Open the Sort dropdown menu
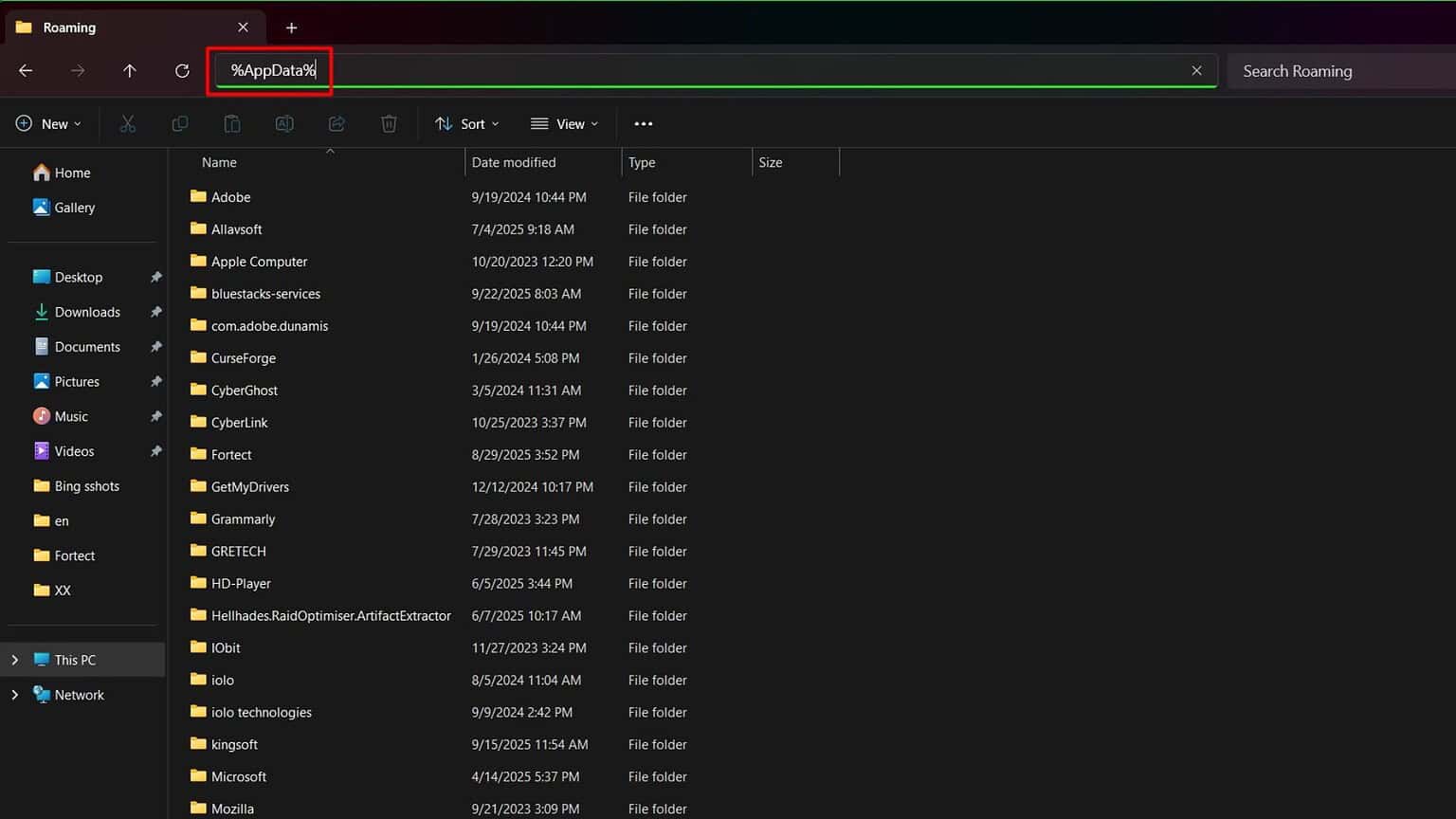1456x819 pixels. coord(466,123)
